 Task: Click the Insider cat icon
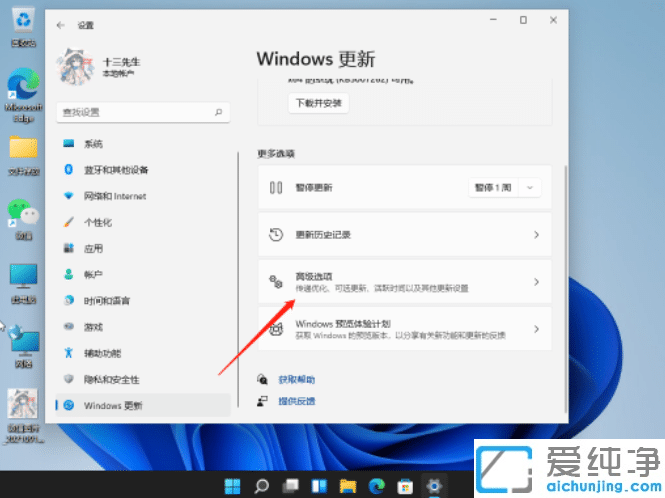(276, 329)
